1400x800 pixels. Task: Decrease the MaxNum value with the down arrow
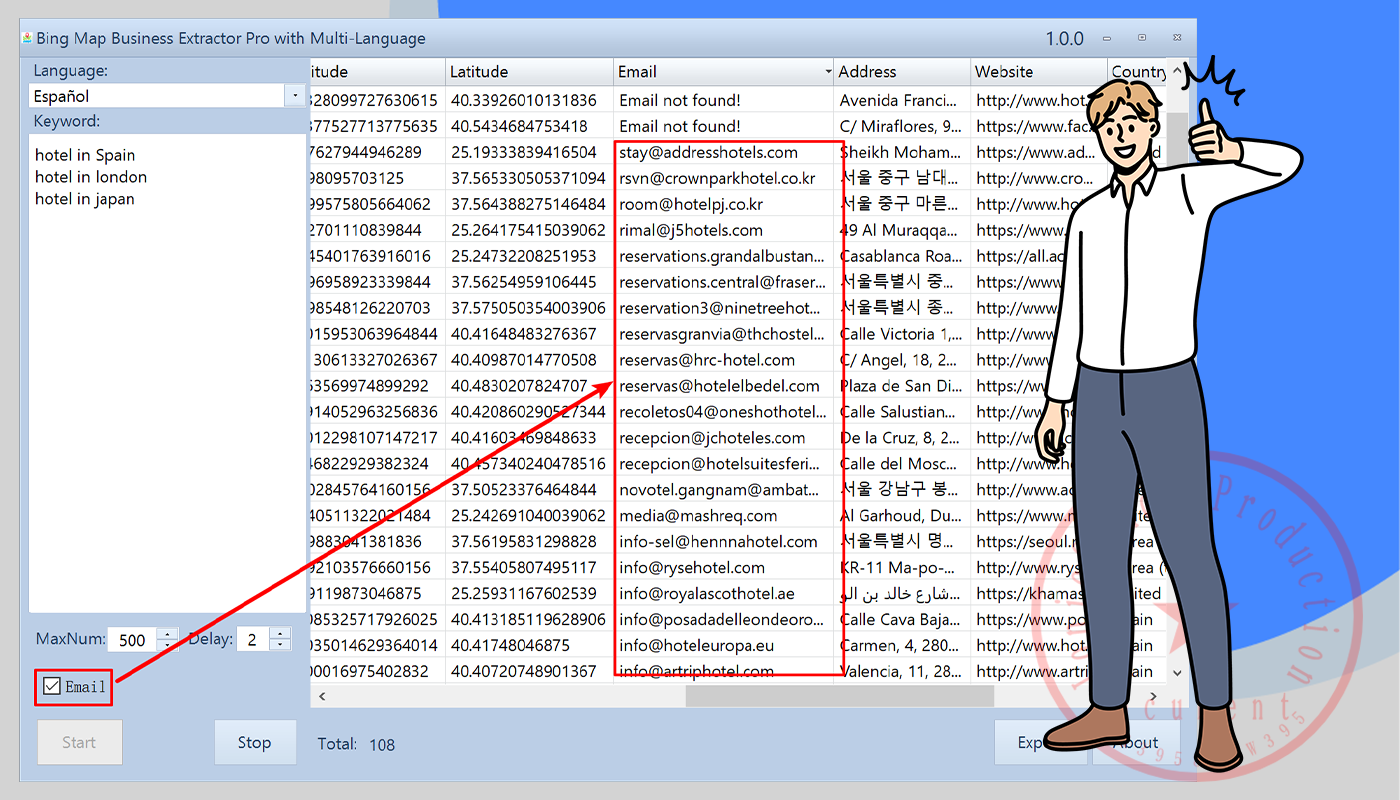click(x=167, y=645)
